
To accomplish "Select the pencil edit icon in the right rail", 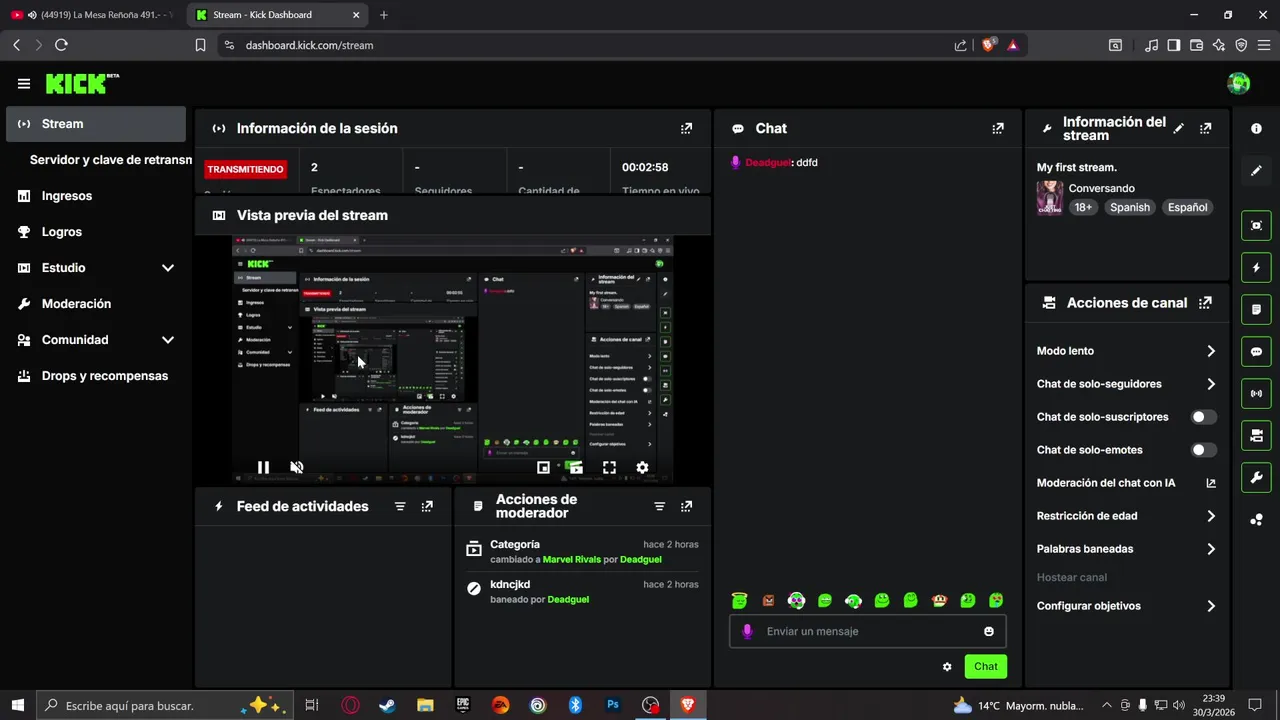I will [1256, 171].
